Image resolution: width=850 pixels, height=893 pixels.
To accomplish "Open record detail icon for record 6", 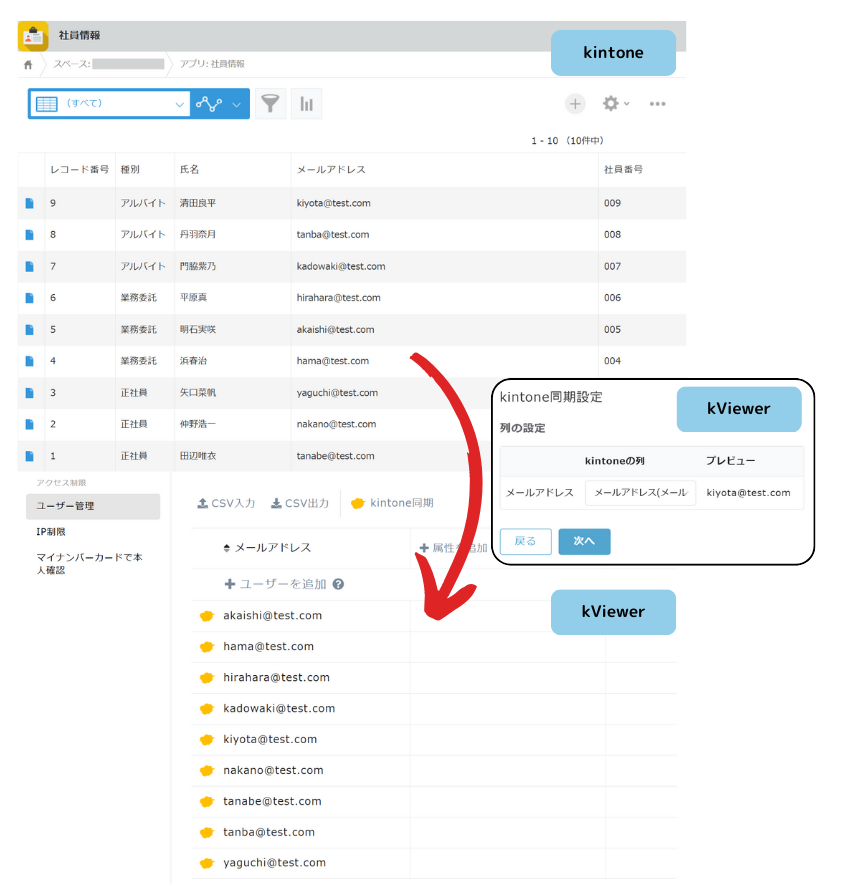I will pyautogui.click(x=30, y=298).
